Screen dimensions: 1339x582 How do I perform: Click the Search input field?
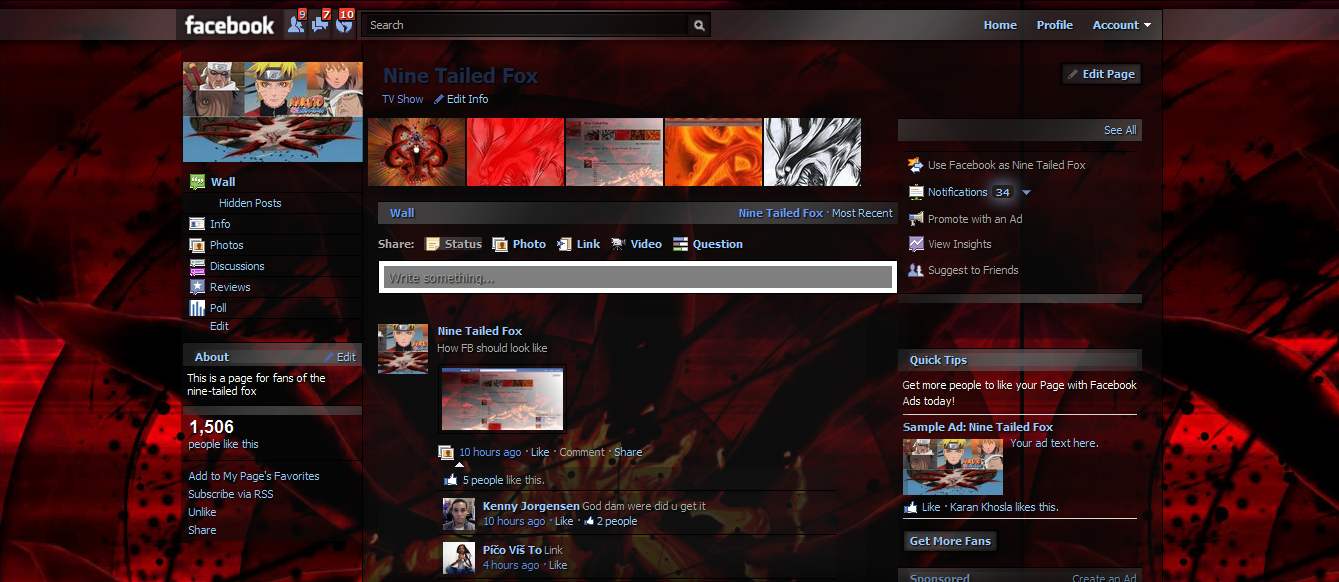click(x=525, y=25)
